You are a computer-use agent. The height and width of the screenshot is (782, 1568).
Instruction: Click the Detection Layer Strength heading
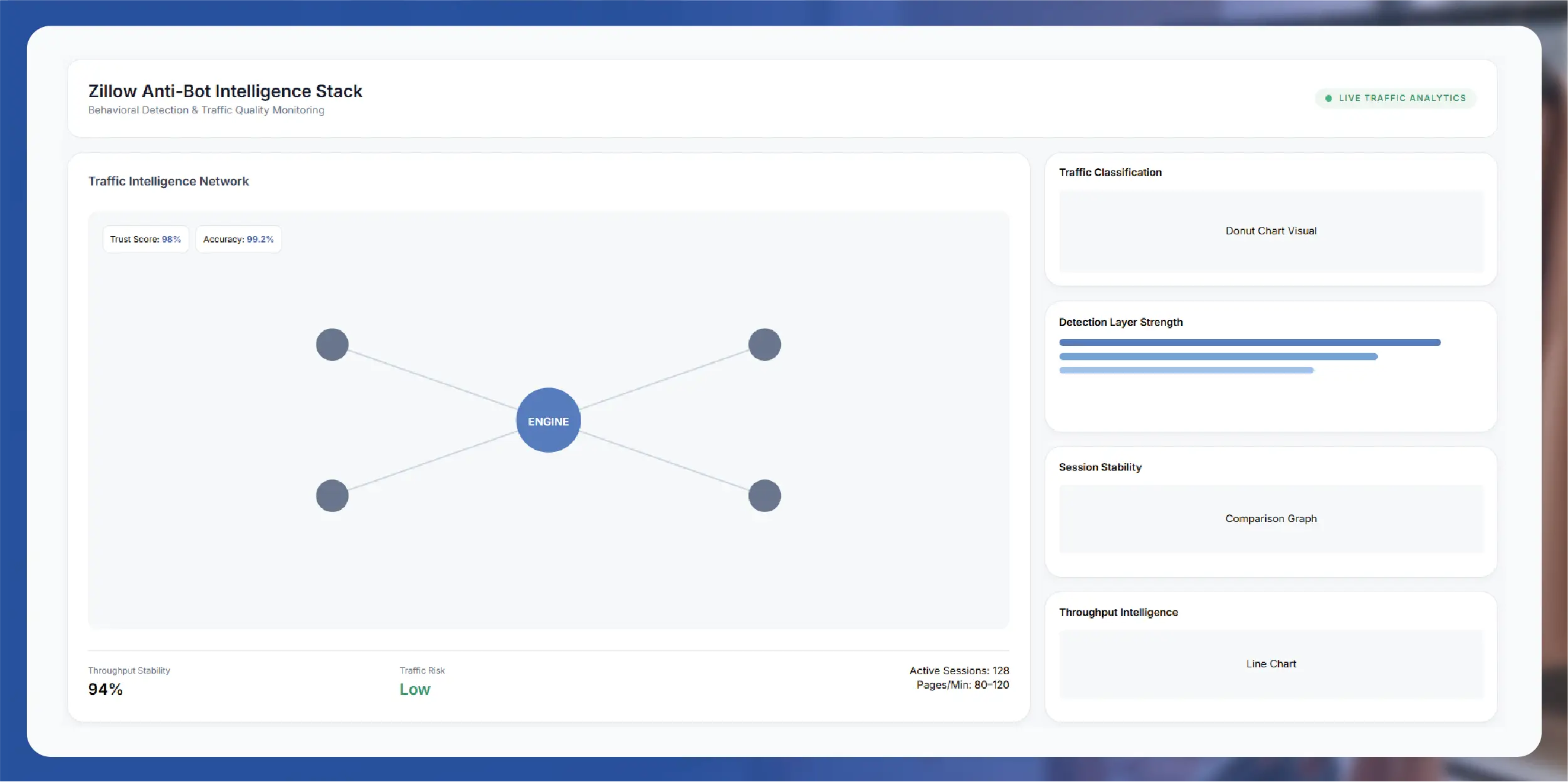(x=1121, y=322)
